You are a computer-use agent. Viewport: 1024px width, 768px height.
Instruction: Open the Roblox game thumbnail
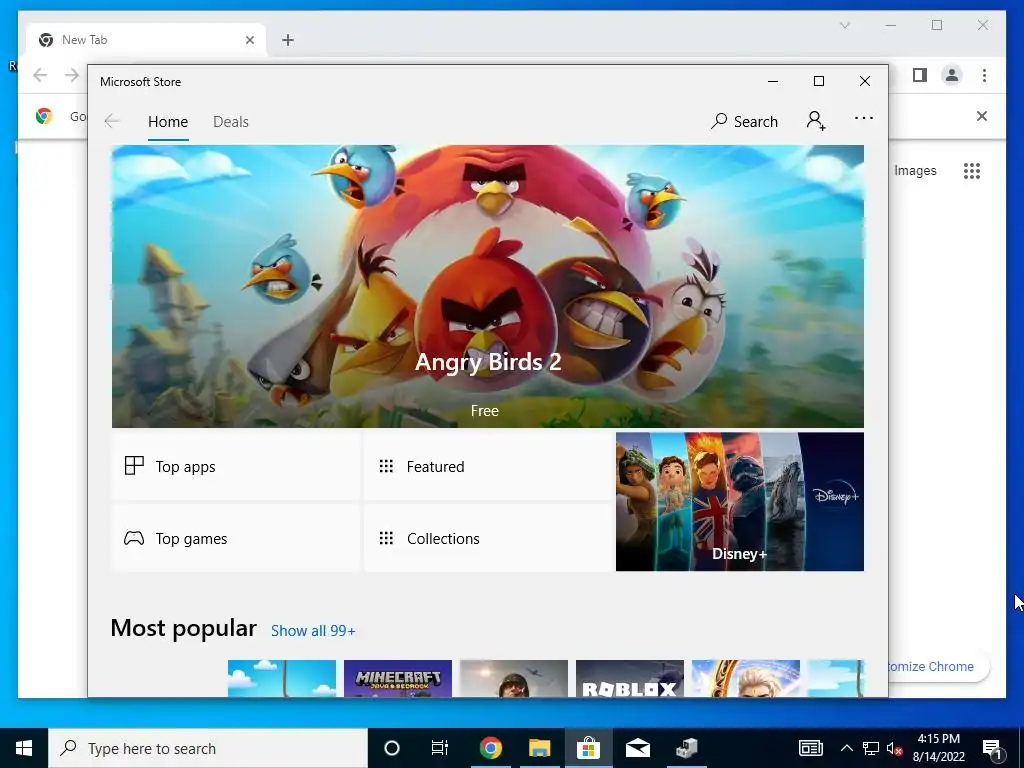tap(630, 679)
